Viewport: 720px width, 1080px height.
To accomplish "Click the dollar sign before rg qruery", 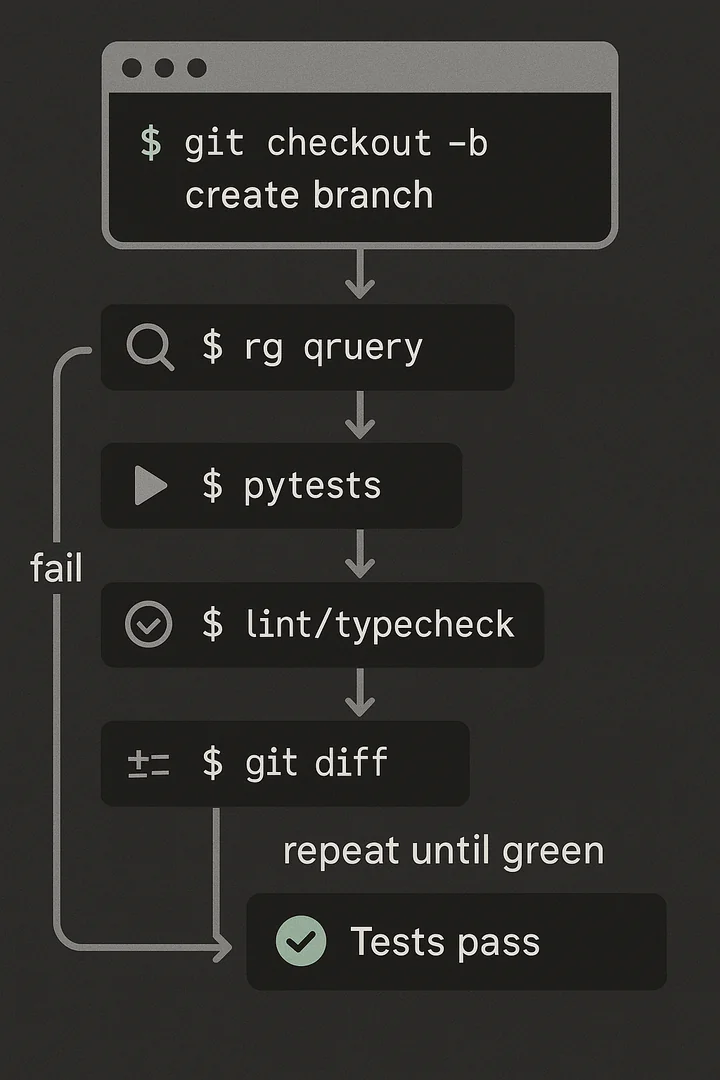I will coord(213,346).
